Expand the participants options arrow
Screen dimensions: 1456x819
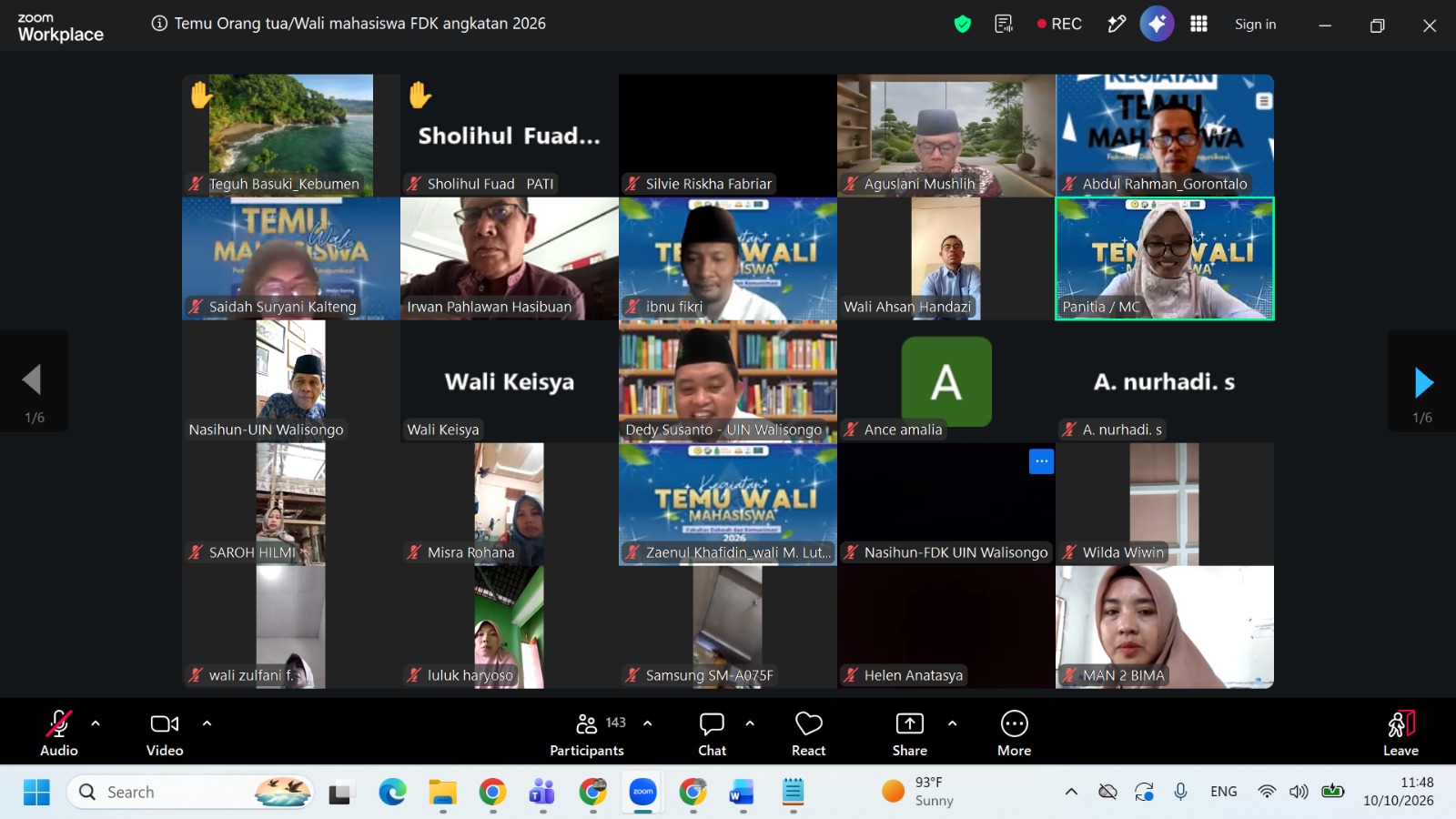(x=648, y=723)
